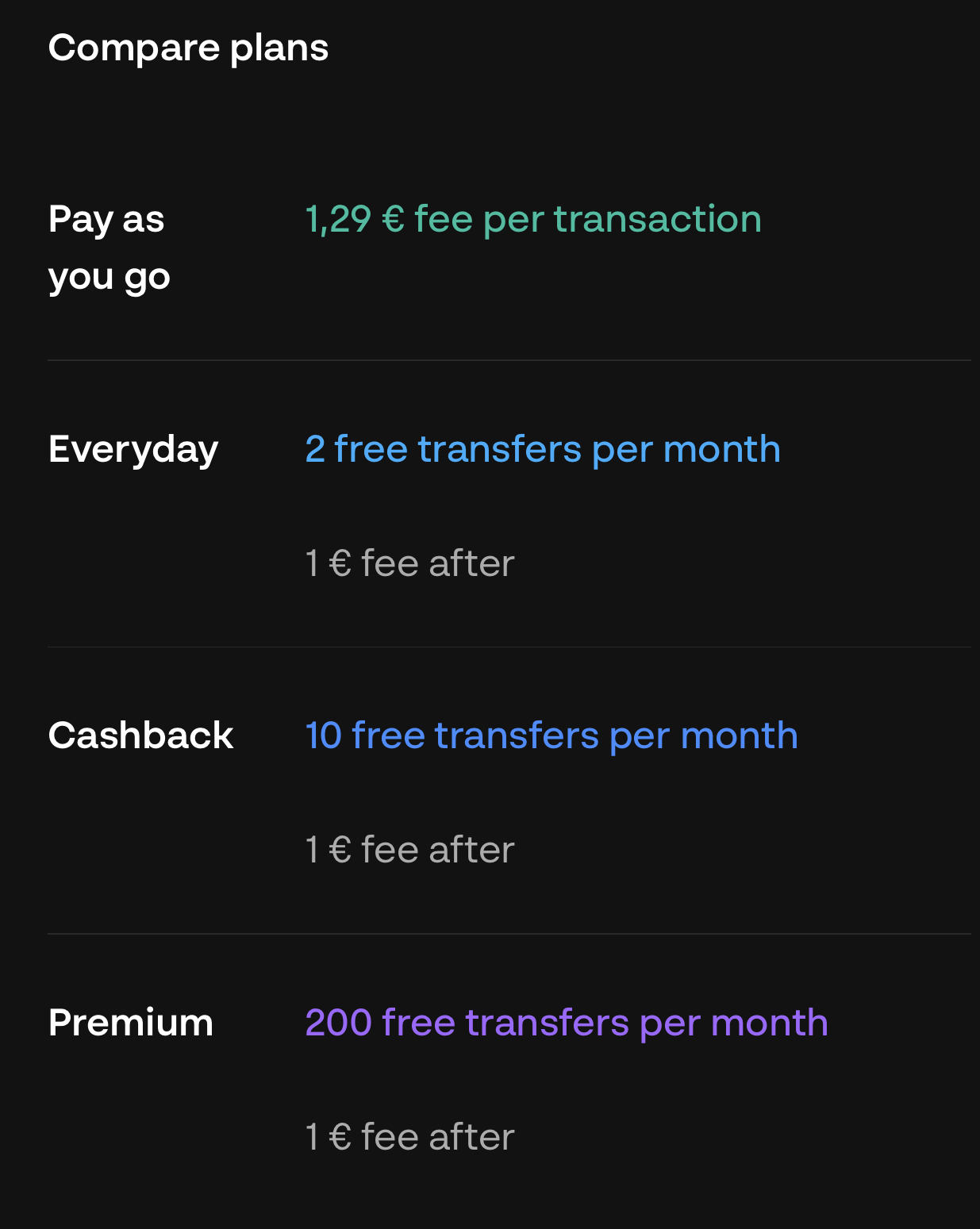
Task: Click 2 free transfers per month
Action: [543, 449]
